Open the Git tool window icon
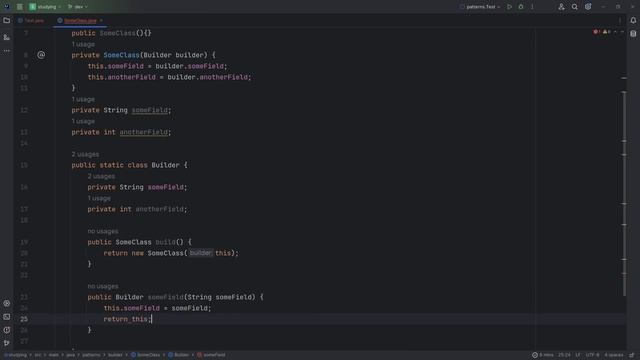This screenshot has width=640, height=360. point(7,343)
